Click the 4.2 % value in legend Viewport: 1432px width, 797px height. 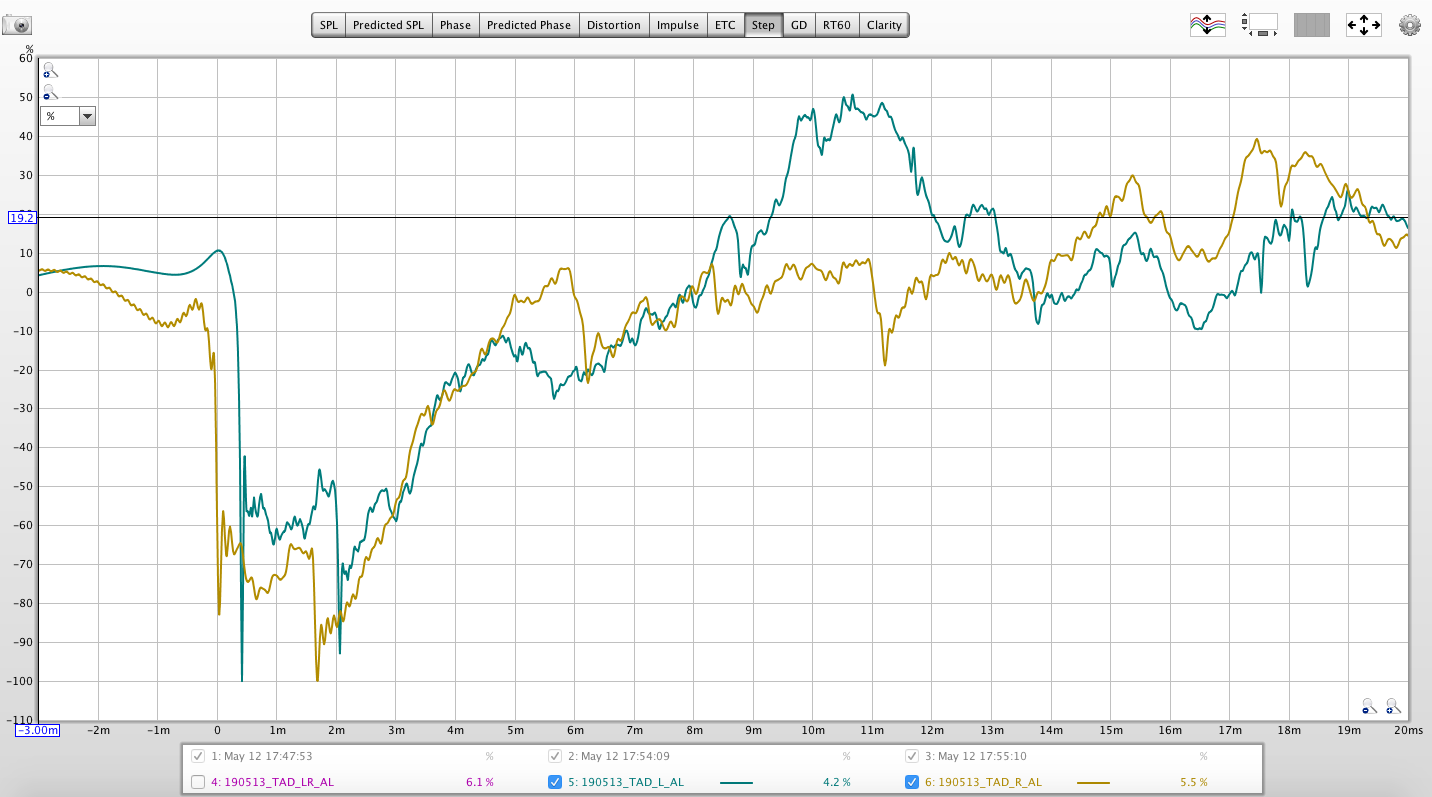(x=836, y=782)
